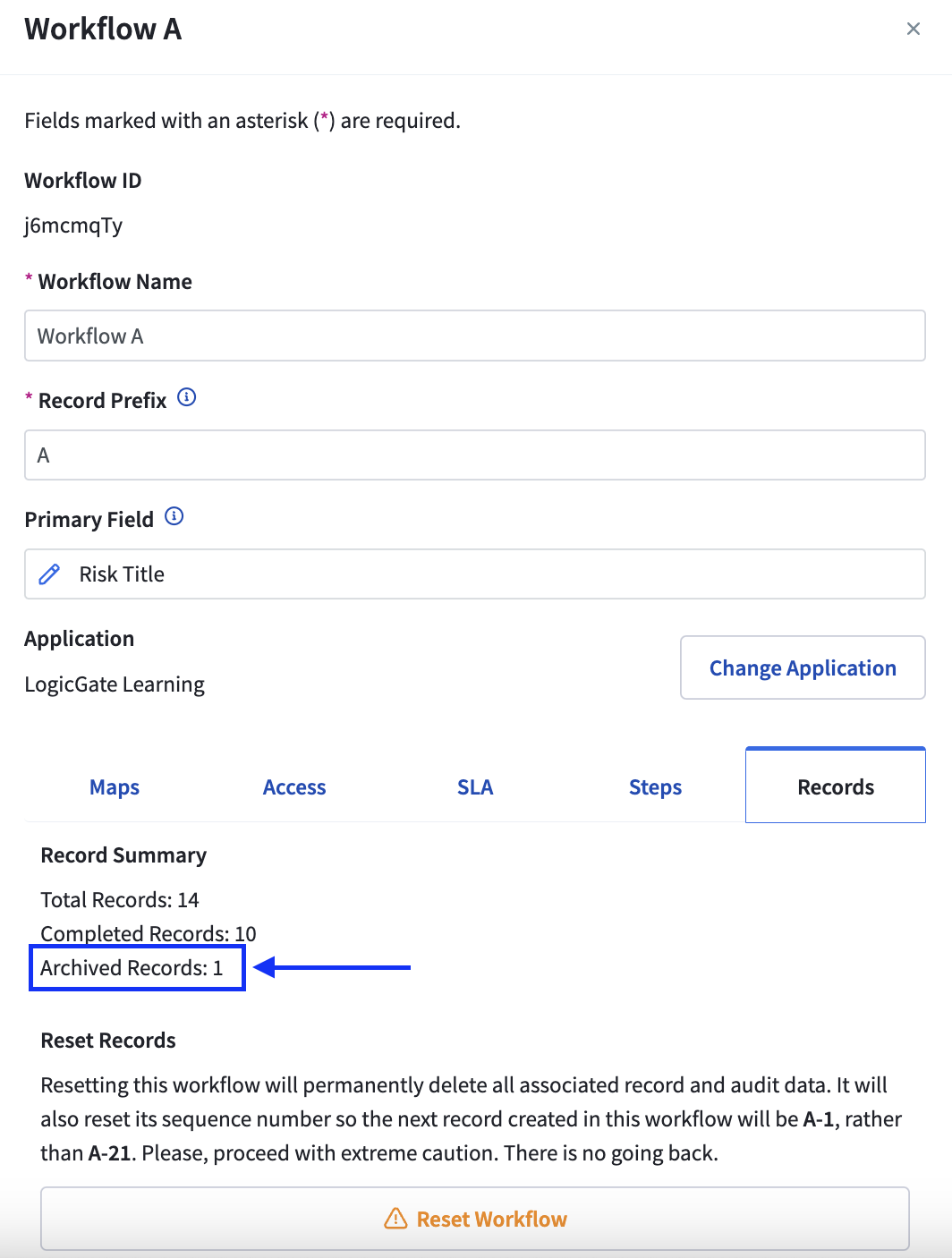
Task: Open the Primary Field Risk Title selector
Action: (x=475, y=574)
